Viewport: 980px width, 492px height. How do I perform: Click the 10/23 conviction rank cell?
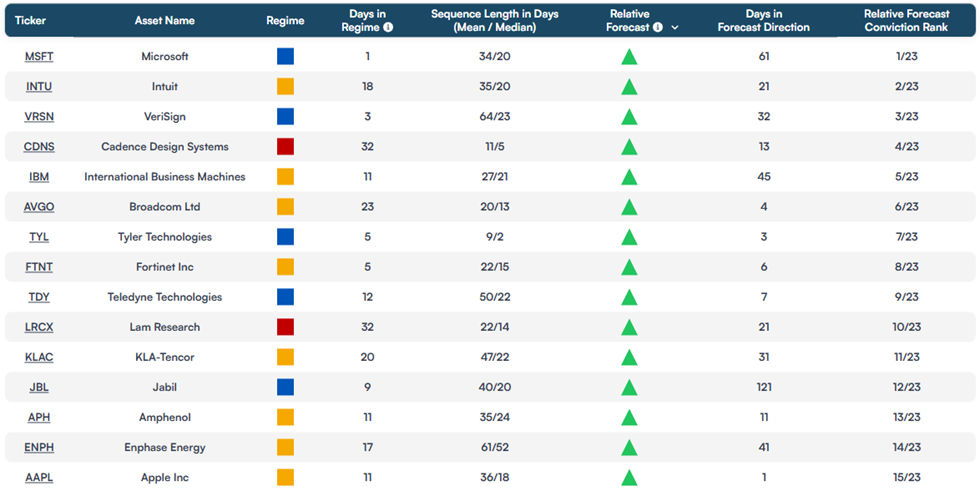coord(906,327)
